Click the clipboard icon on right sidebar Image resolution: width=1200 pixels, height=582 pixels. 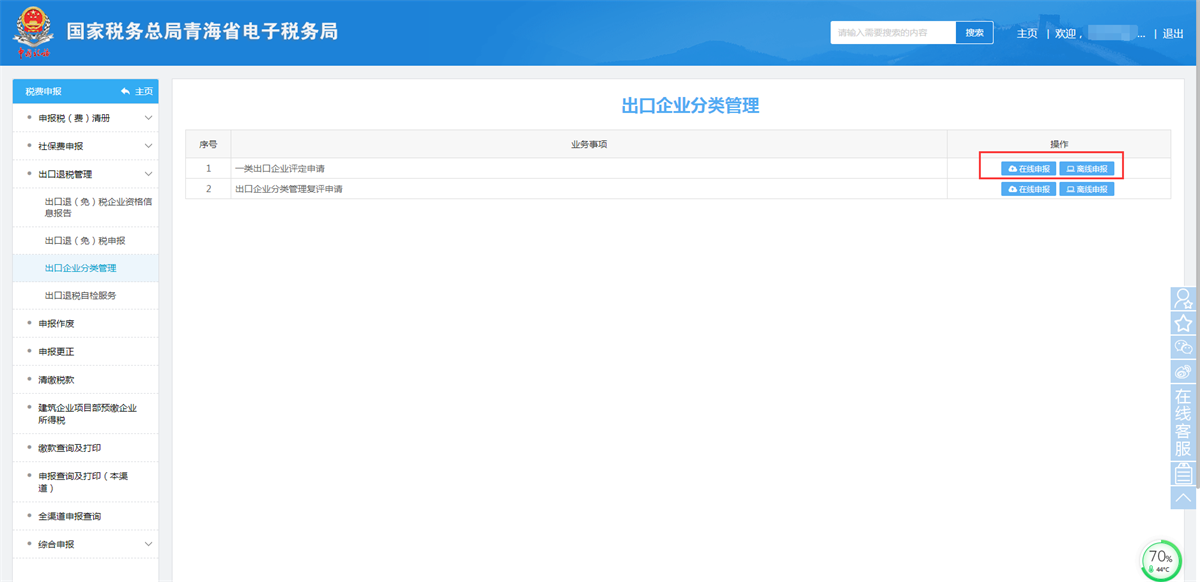click(x=1184, y=473)
